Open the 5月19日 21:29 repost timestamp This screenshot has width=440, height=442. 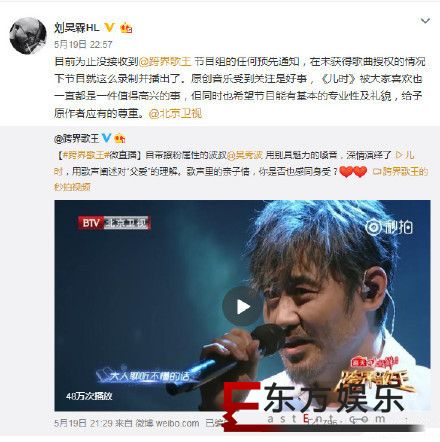pyautogui.click(x=83, y=423)
